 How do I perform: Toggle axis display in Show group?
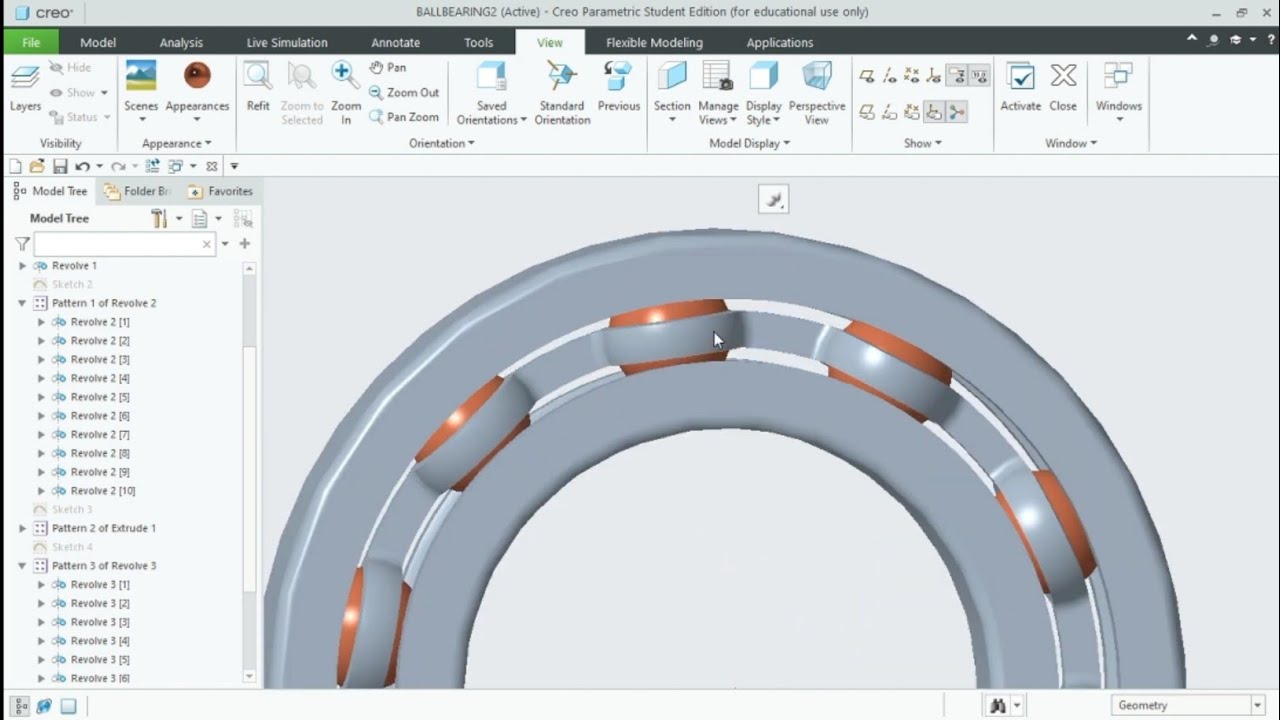(889, 76)
